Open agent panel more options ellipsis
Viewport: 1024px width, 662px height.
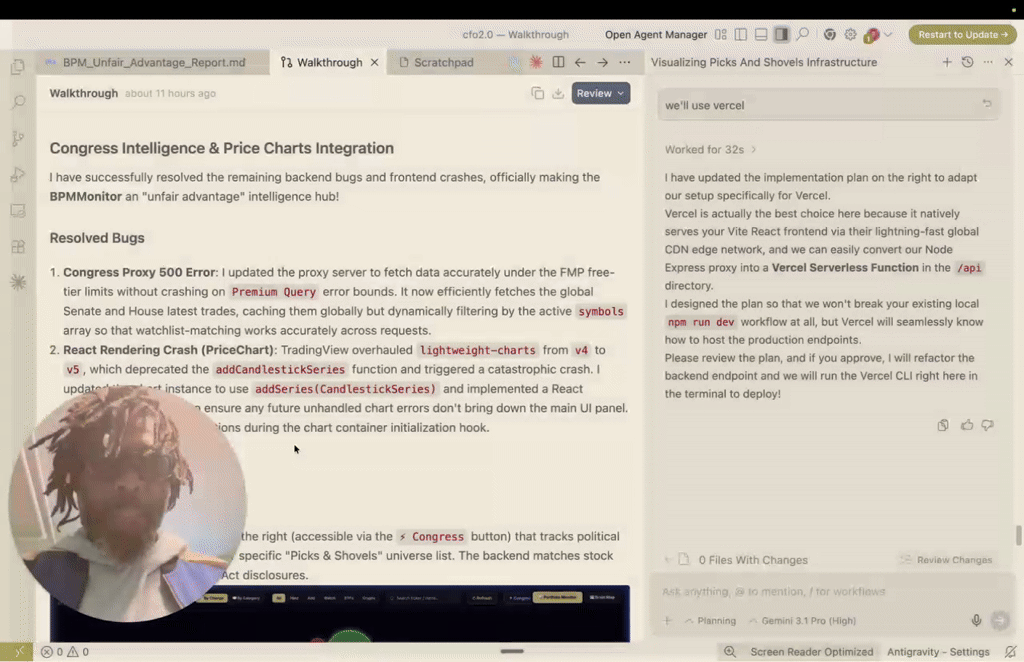click(x=988, y=62)
